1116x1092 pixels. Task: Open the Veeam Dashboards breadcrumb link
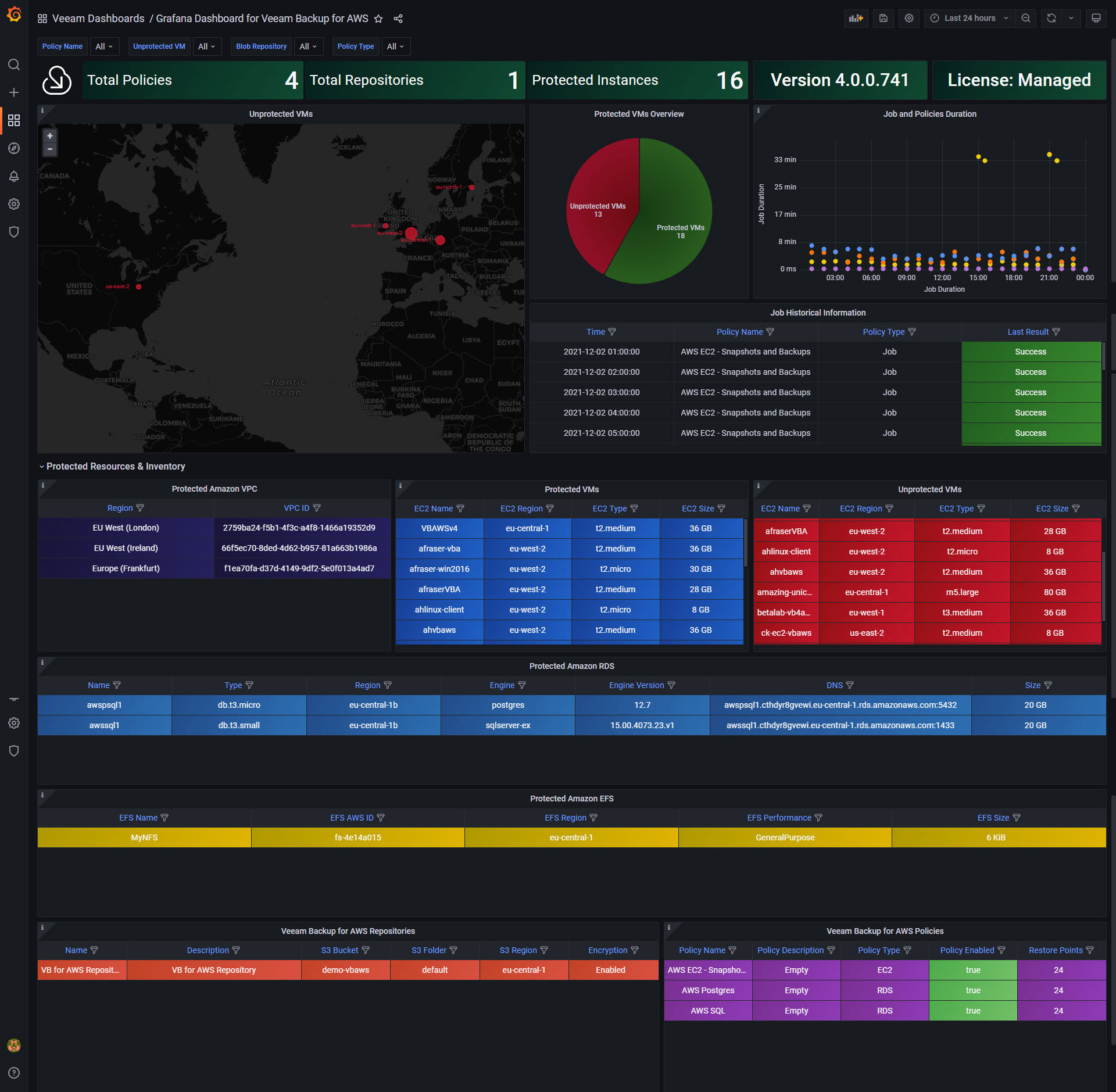coord(98,19)
